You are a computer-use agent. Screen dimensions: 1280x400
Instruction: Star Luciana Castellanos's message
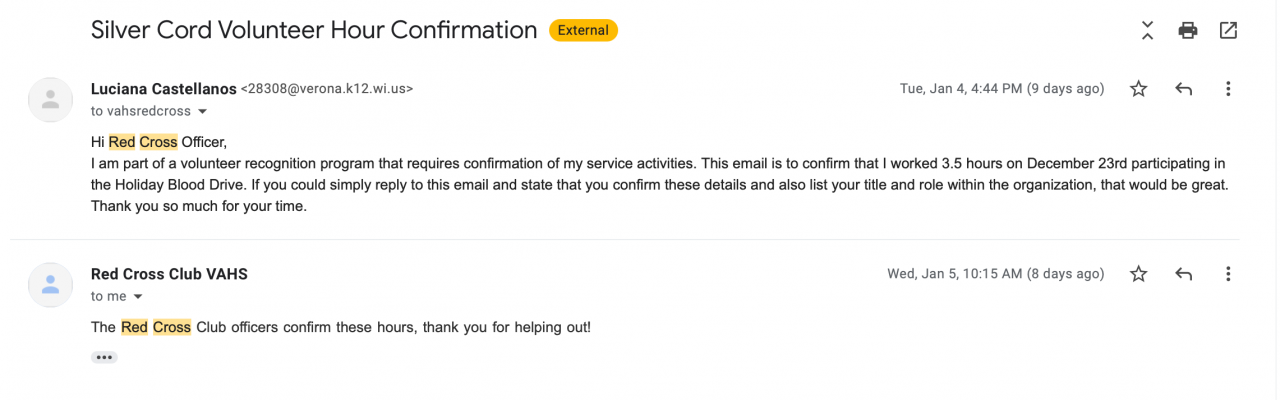(1138, 89)
